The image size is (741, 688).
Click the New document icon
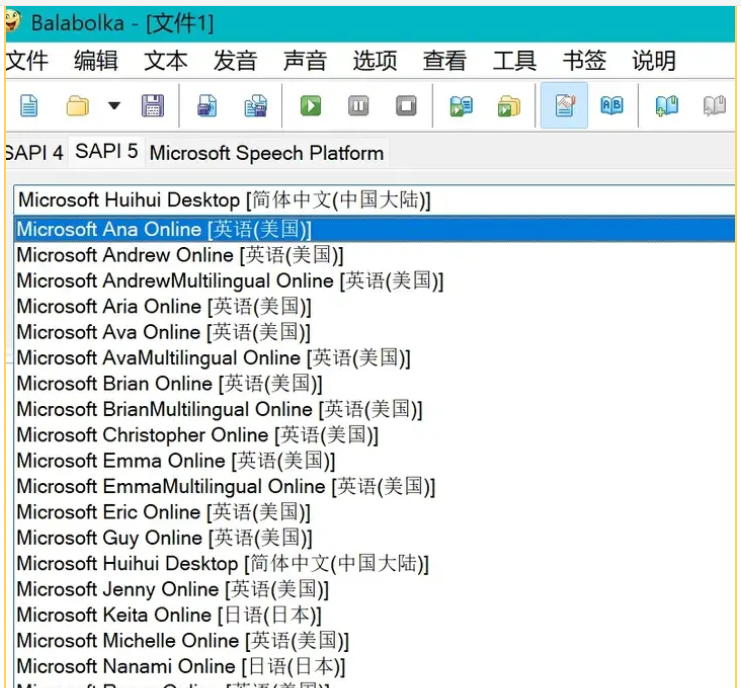pyautogui.click(x=29, y=105)
